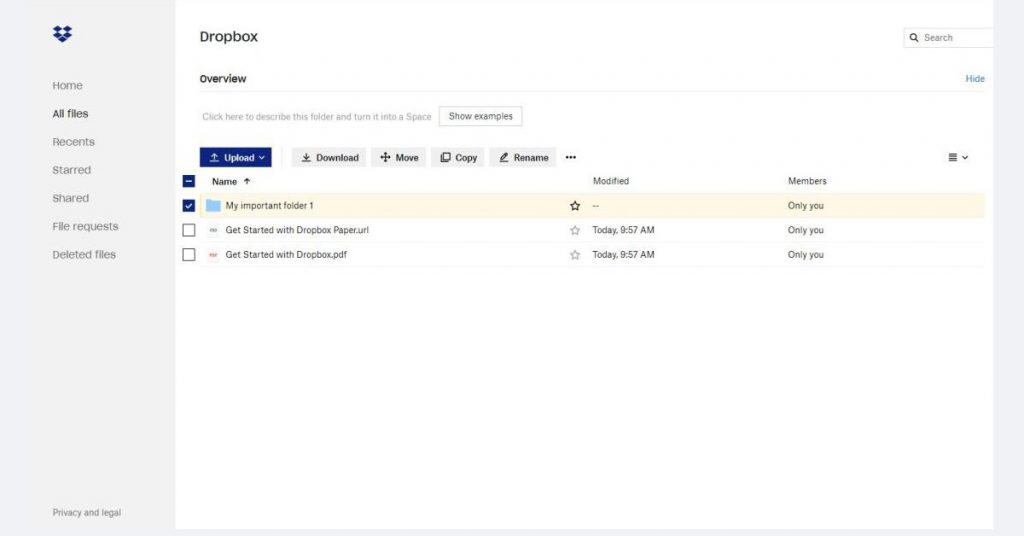1024x536 pixels.
Task: Open My important folder 1
Action: coord(270,206)
